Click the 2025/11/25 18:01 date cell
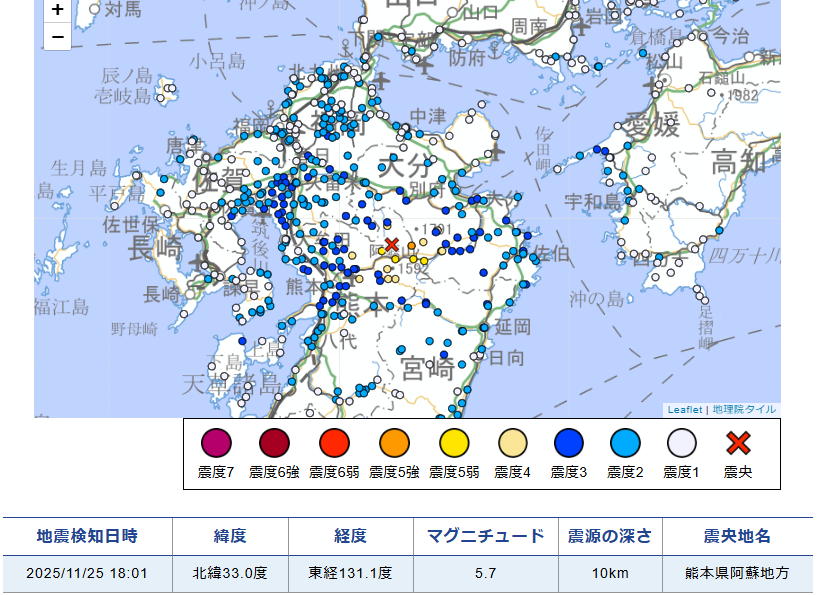817x595 pixels. coord(88,574)
